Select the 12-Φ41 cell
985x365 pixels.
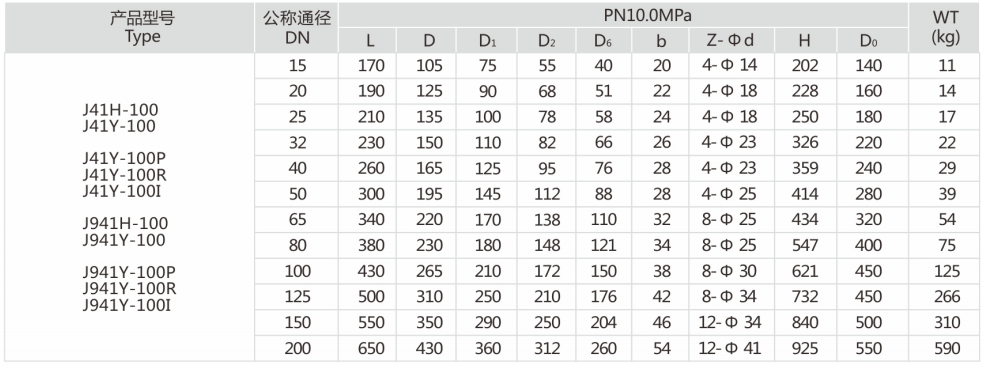tap(730, 348)
